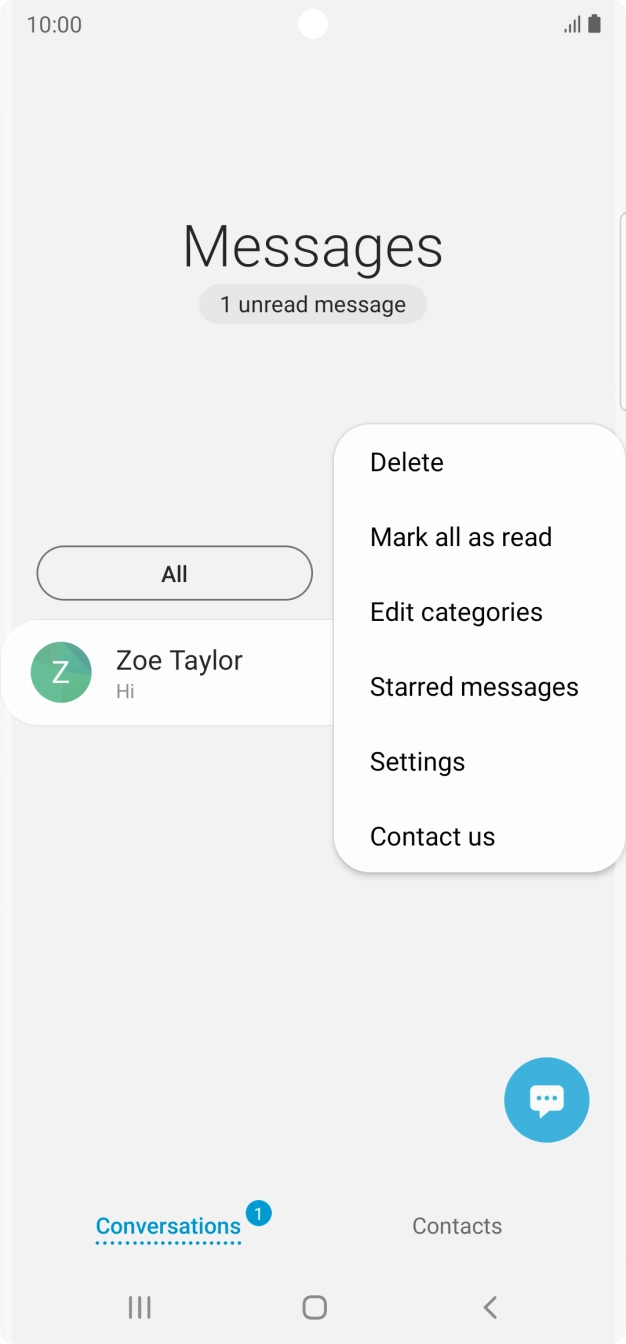The image size is (626, 1344).
Task: Select Contact us menu entry
Action: click(432, 837)
